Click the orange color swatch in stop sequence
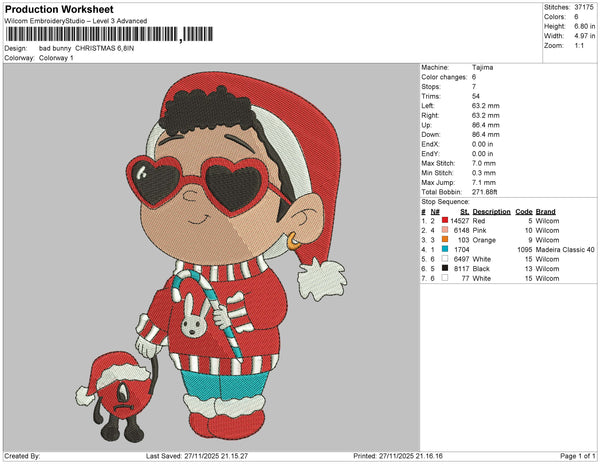This screenshot has height=464, width=600. (x=443, y=240)
